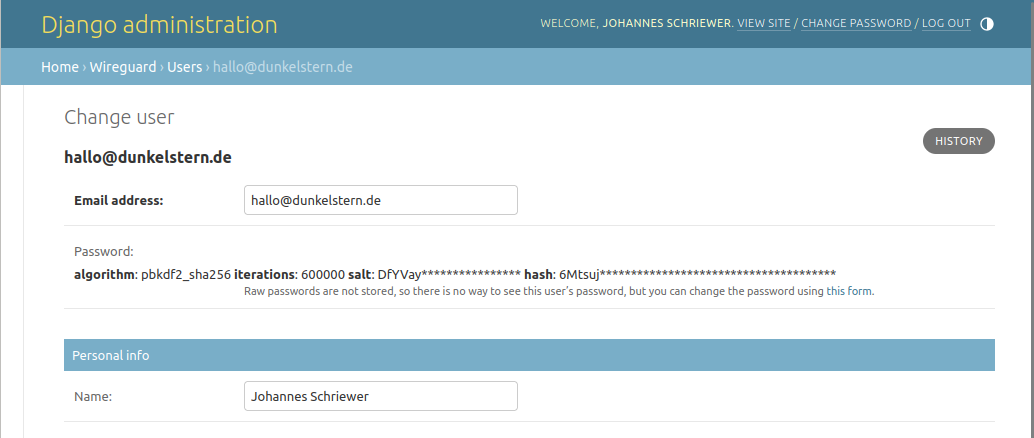Select the Personal info section header

coord(529,355)
